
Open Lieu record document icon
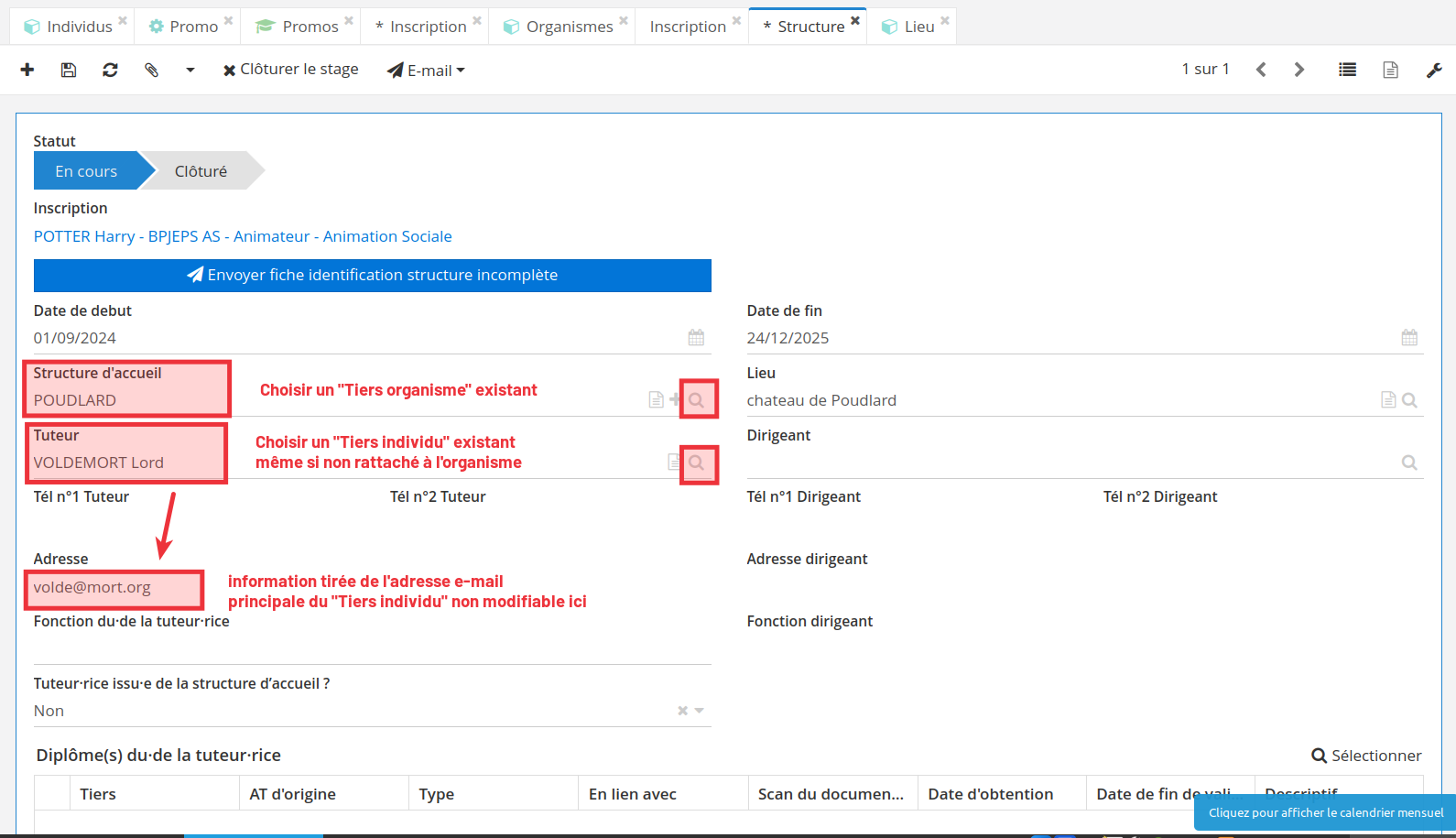[1388, 399]
